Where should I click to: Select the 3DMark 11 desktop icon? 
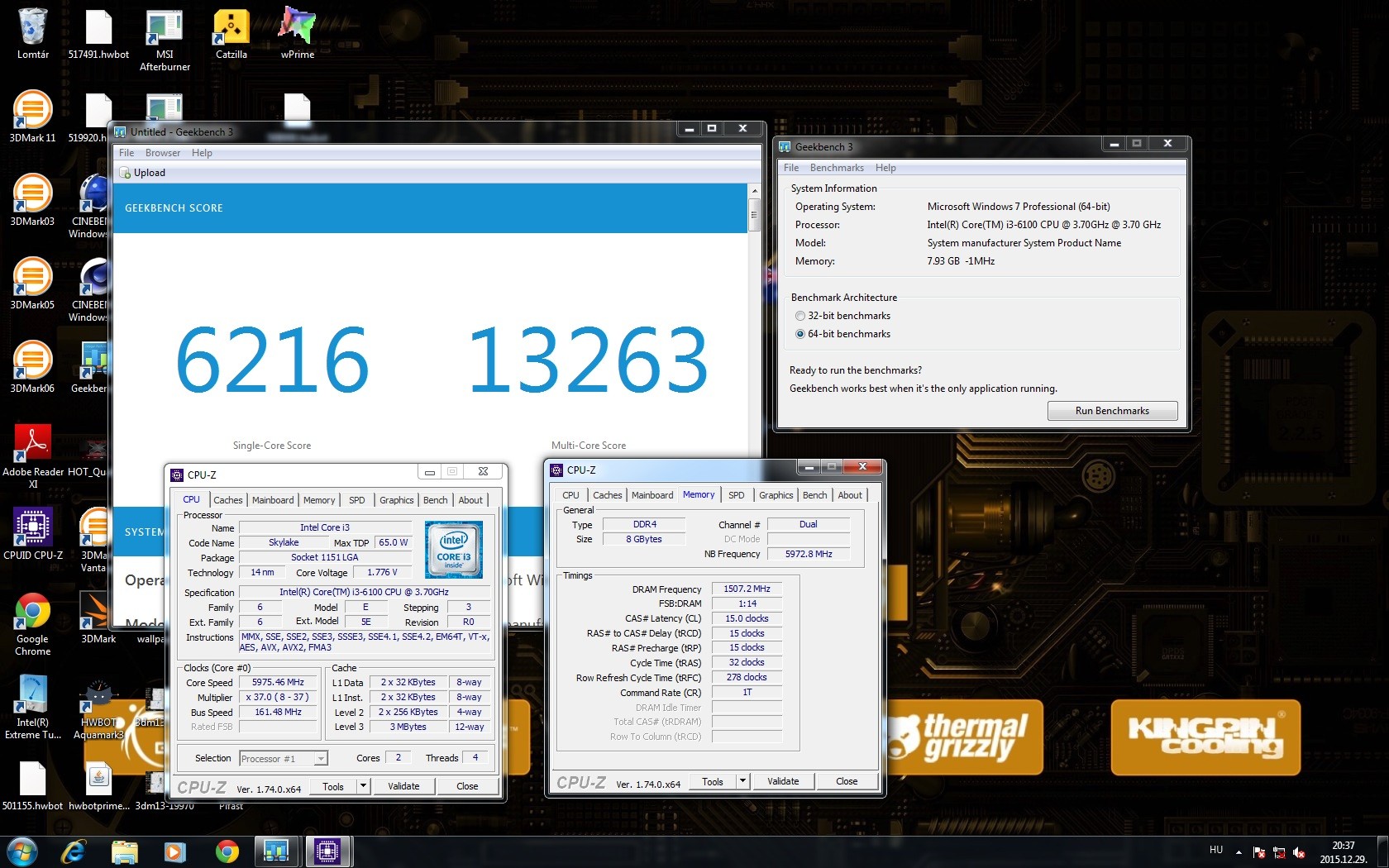33,116
